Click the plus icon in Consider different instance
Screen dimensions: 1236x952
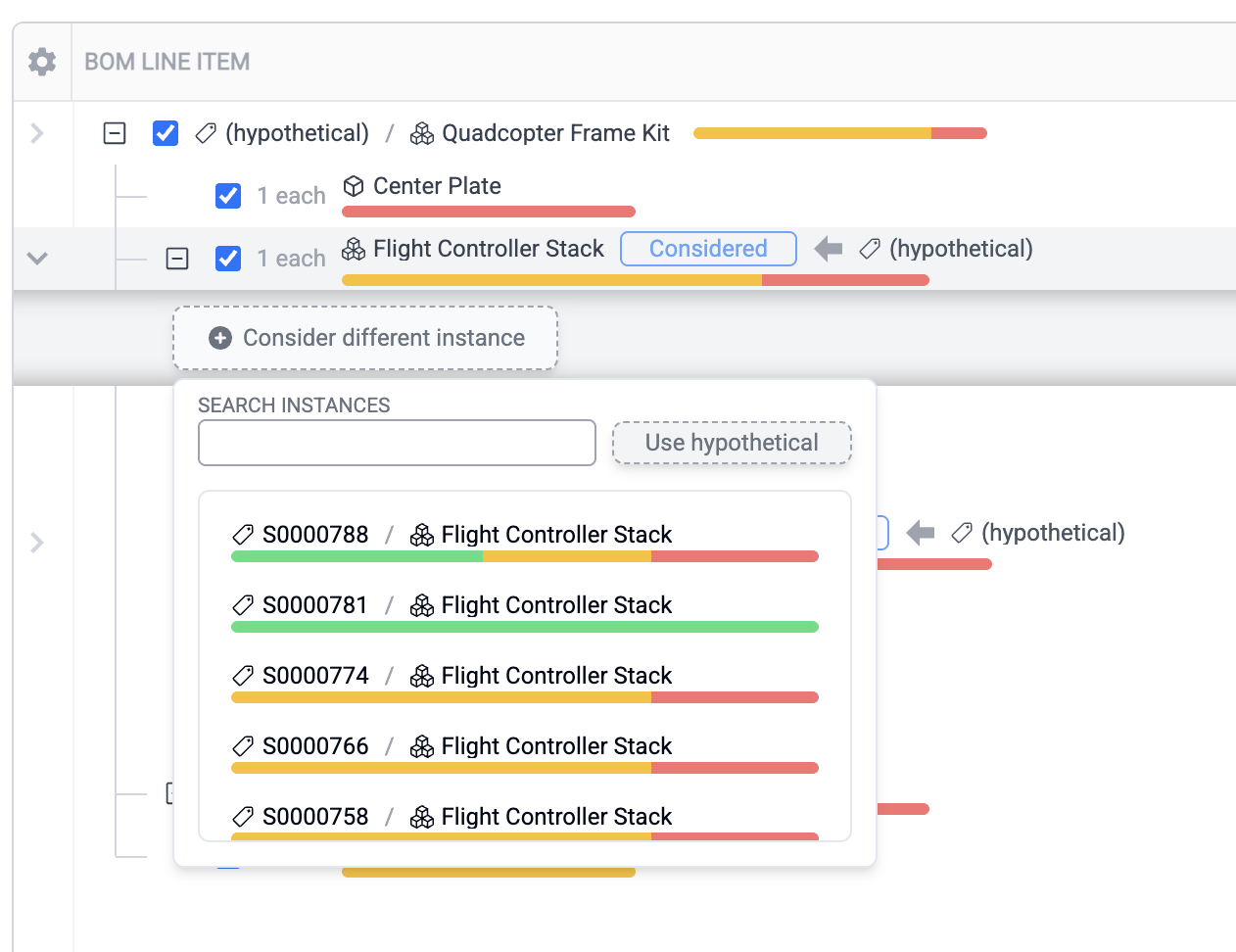click(x=220, y=338)
